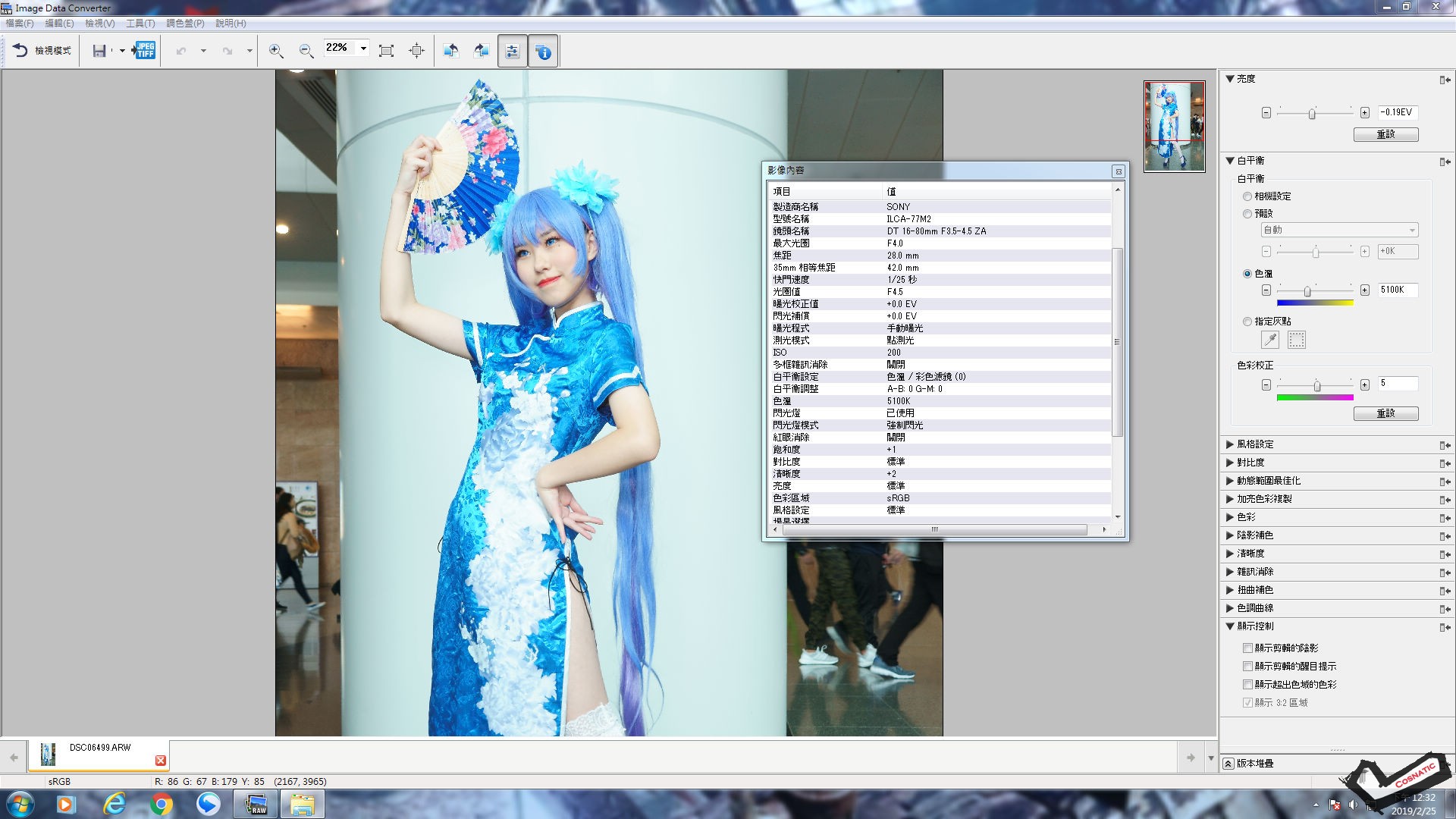Image resolution: width=1456 pixels, height=819 pixels.
Task: Enable 顯示超出色域的色彩 checkbox
Action: tap(1247, 685)
